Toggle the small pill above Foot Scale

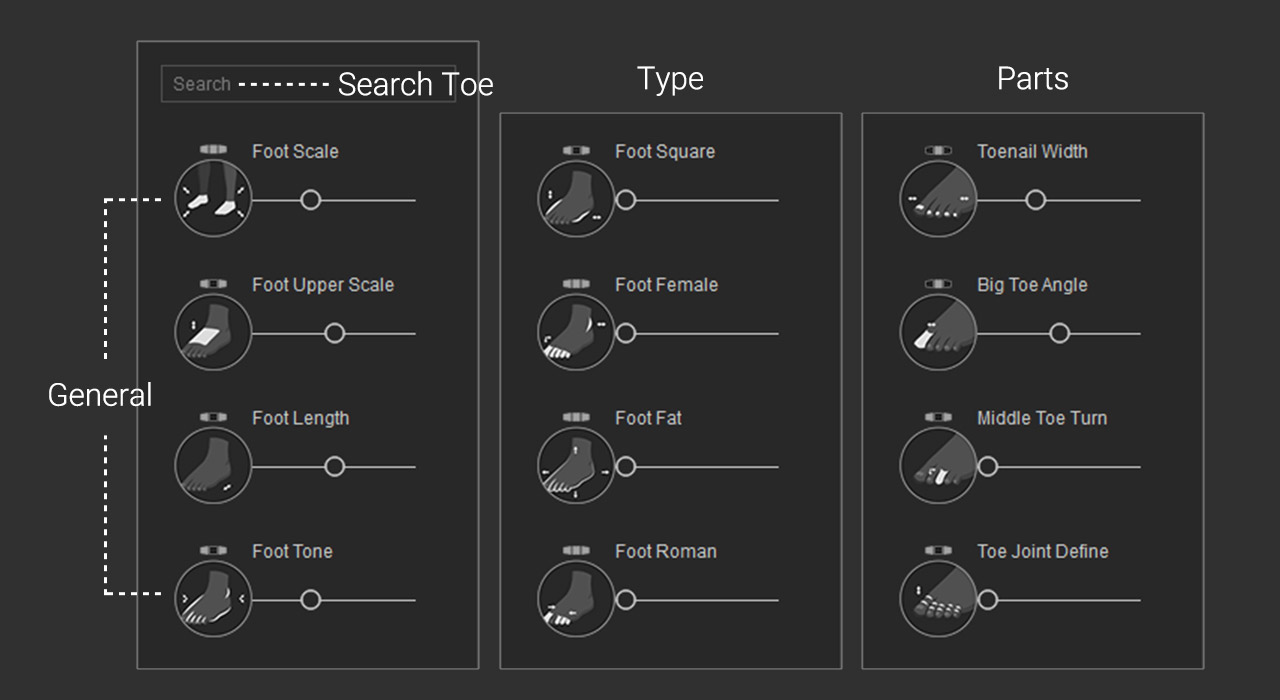coord(213,150)
